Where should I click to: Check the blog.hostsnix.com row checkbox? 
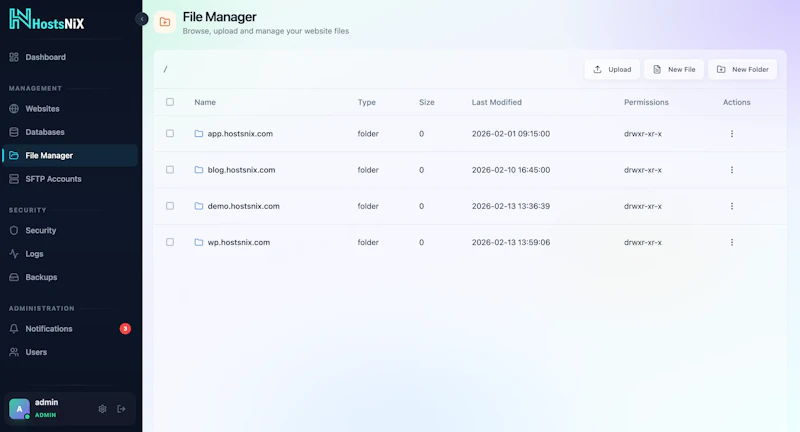pyautogui.click(x=170, y=170)
